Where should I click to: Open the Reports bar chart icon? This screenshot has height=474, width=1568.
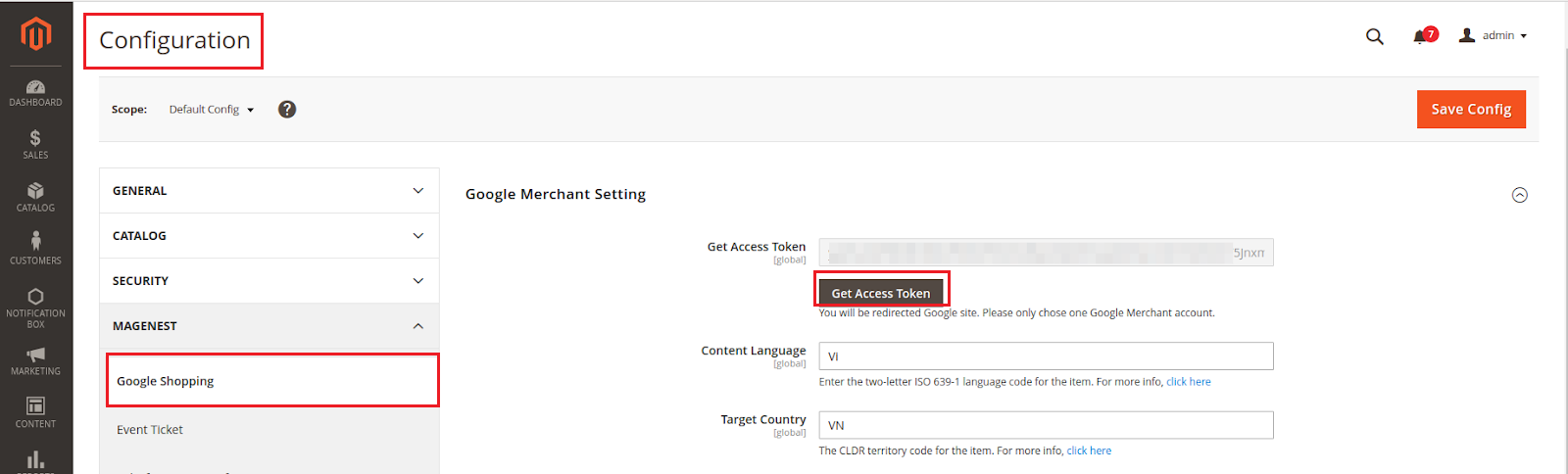(35, 460)
